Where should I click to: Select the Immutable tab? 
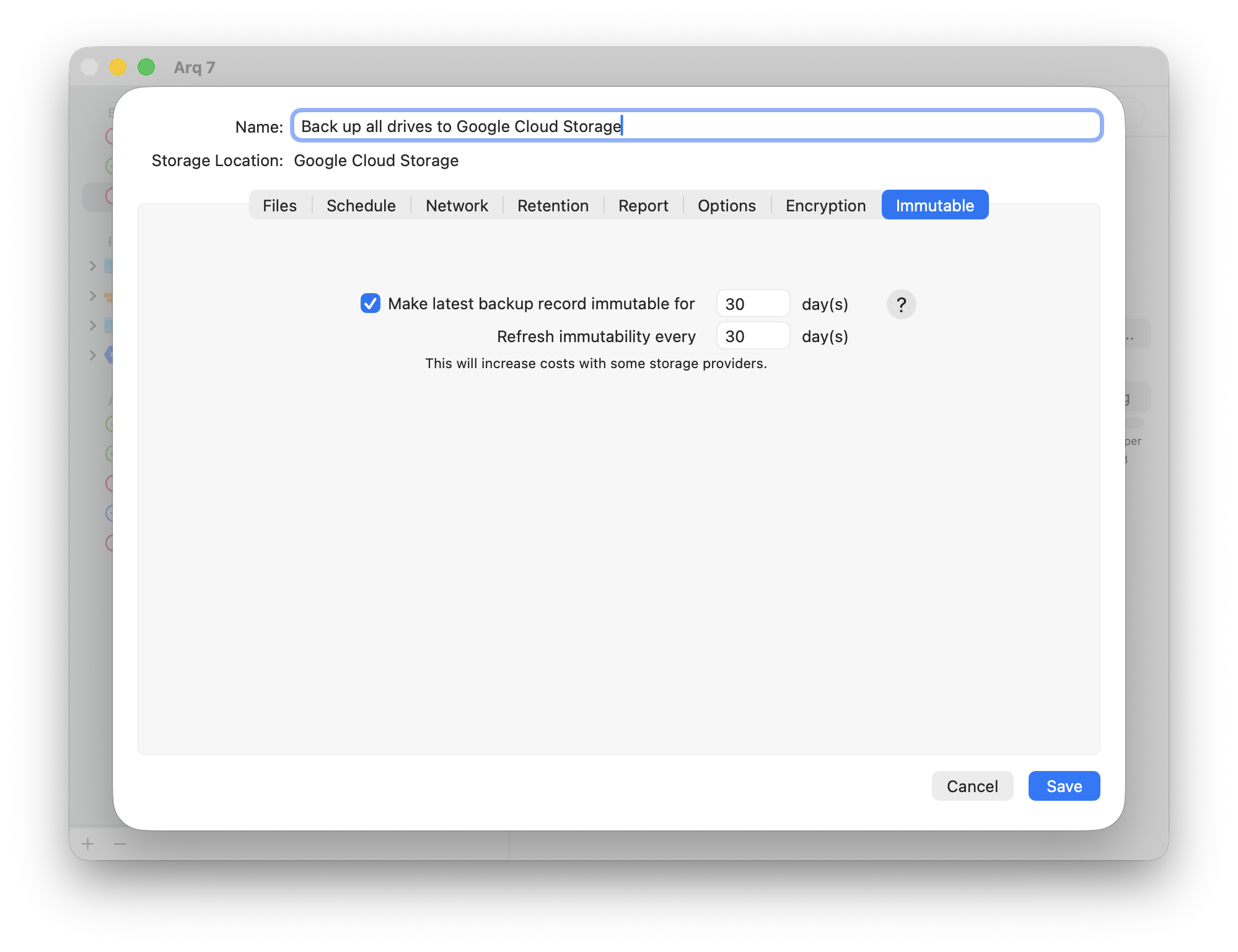pyautogui.click(x=934, y=205)
